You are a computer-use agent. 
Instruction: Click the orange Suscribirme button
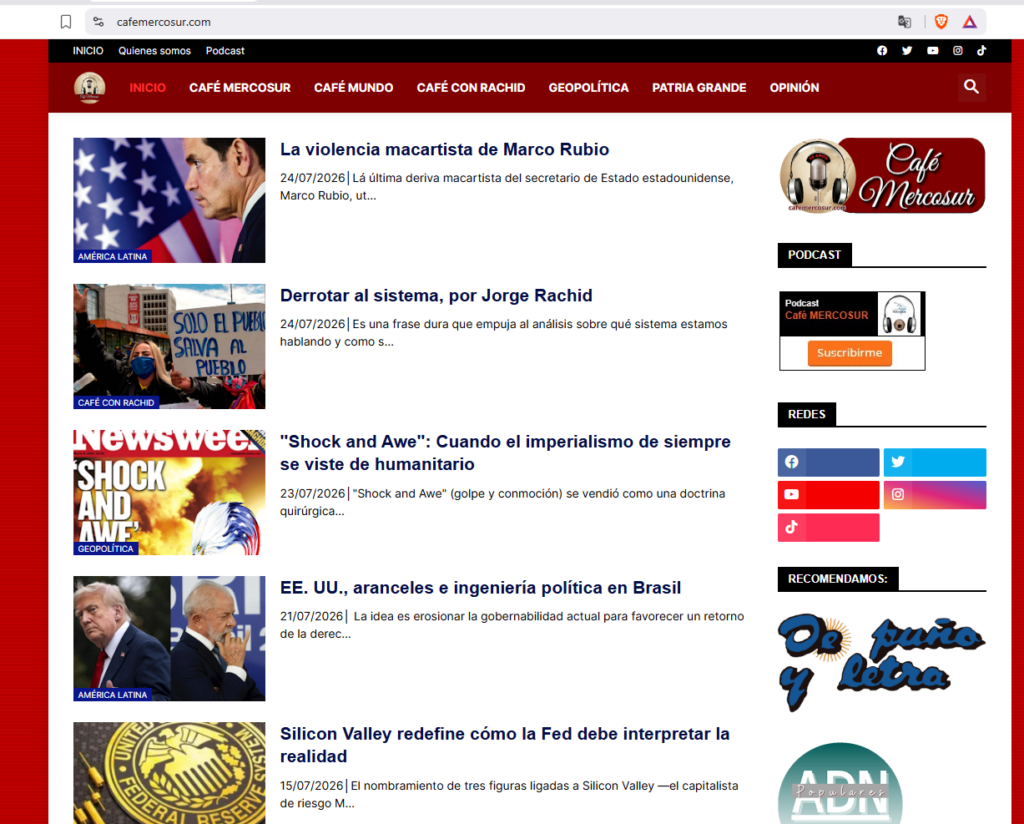[850, 353]
